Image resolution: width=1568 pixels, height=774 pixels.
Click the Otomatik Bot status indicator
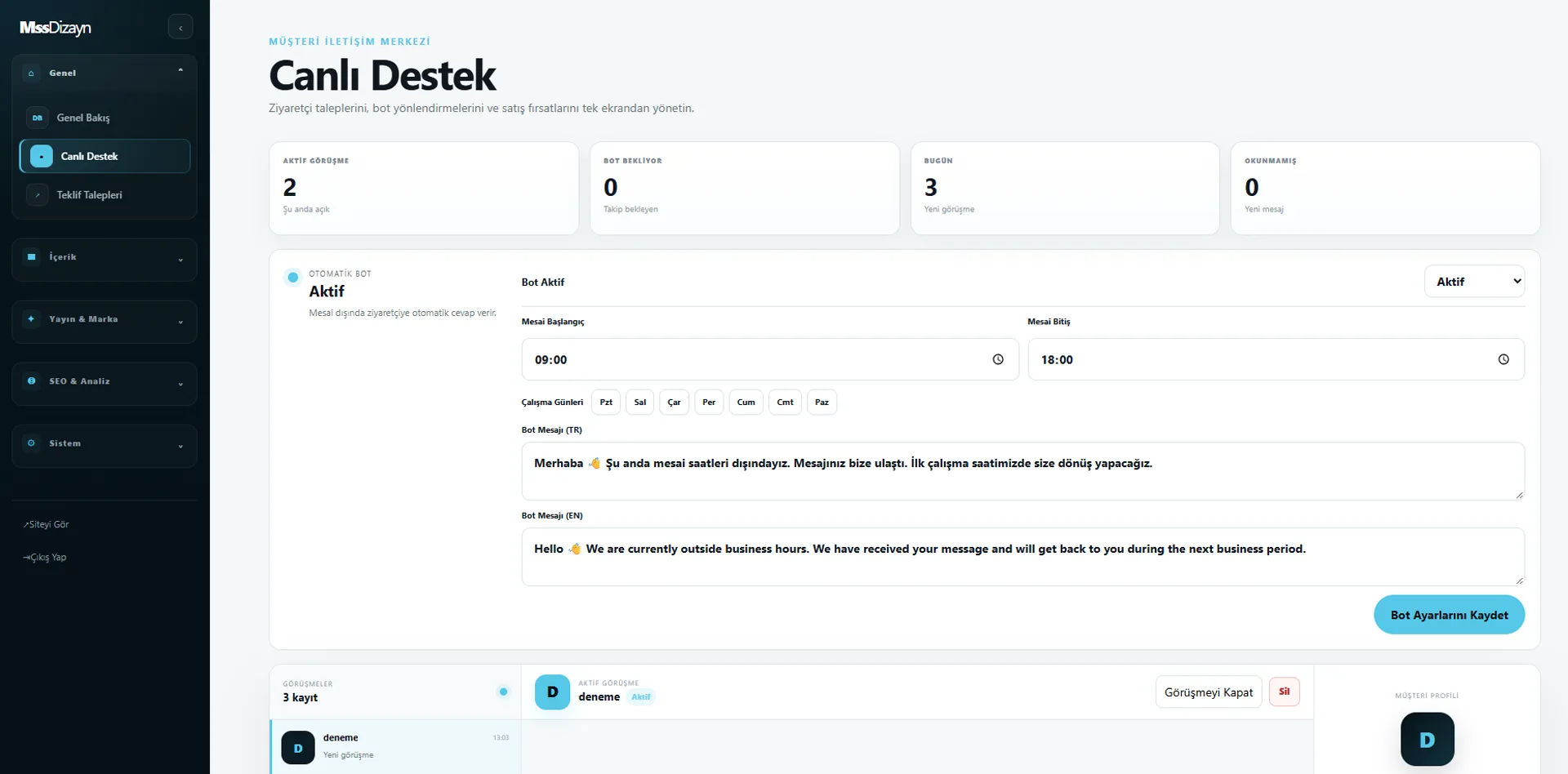pos(292,278)
